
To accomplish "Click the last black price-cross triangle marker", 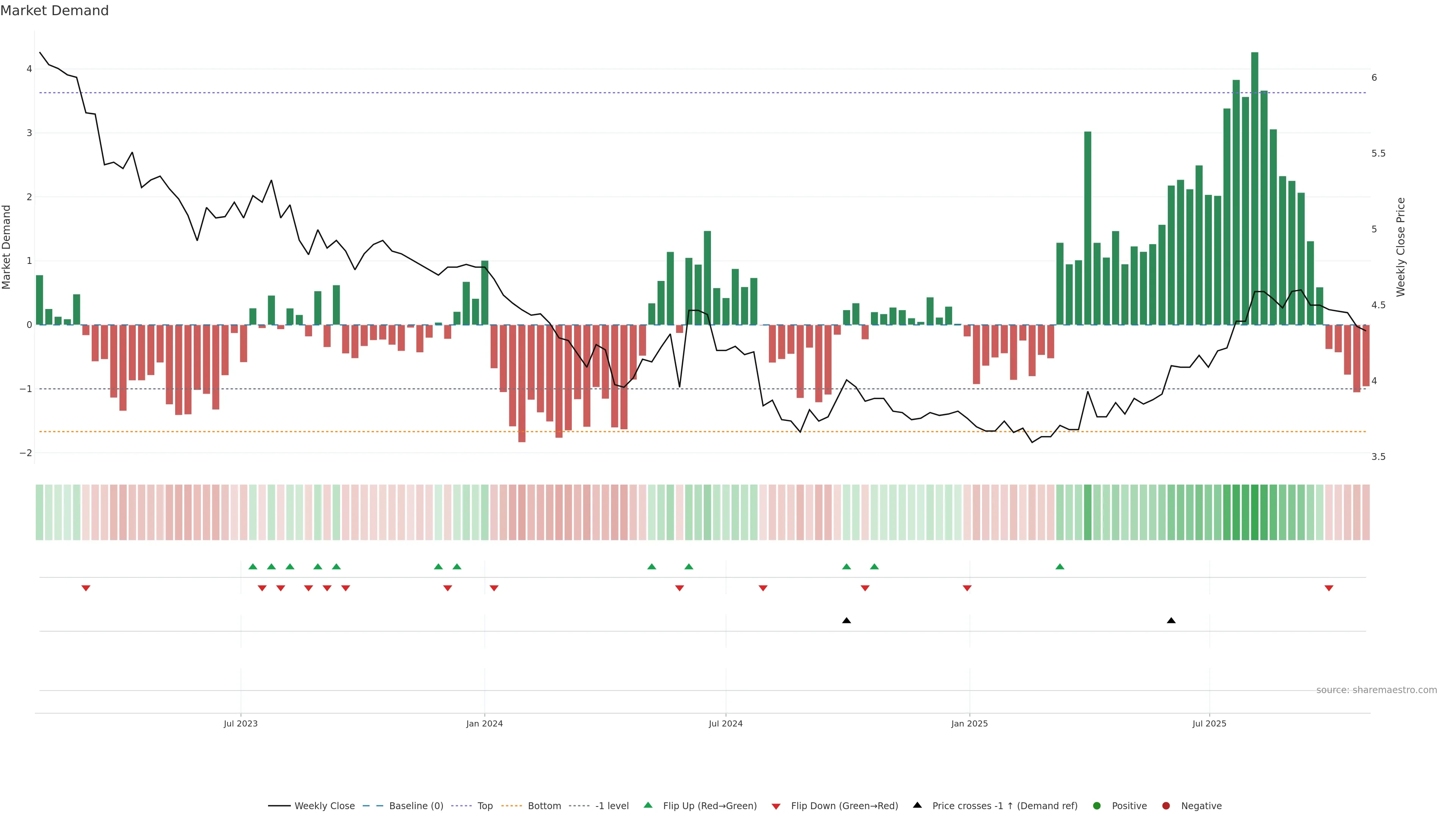I will coord(1171,621).
